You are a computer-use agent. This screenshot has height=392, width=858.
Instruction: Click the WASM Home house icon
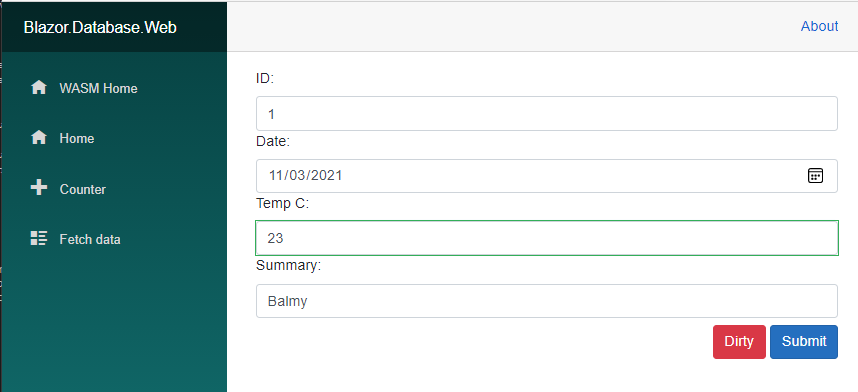(39, 88)
